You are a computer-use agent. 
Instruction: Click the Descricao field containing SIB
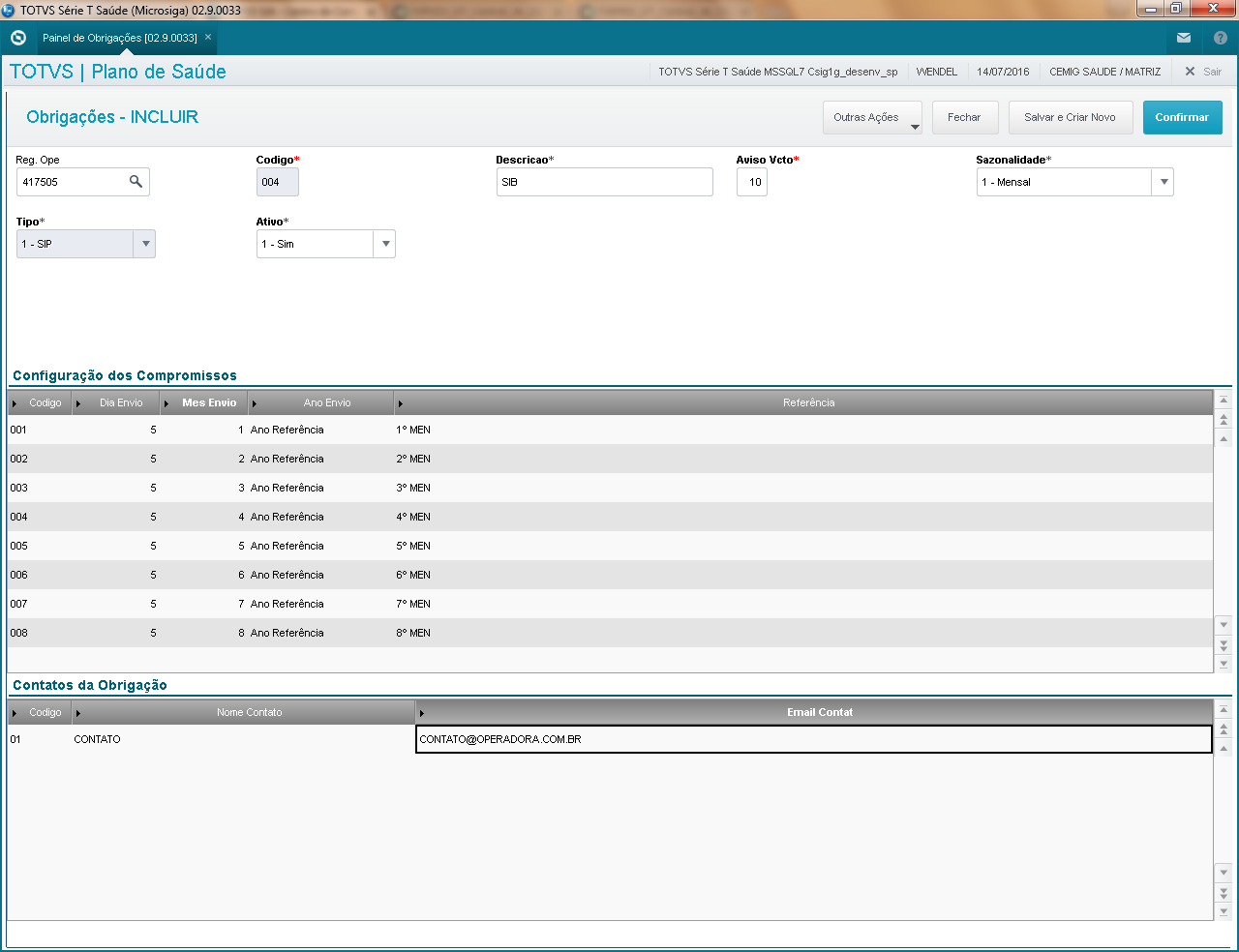click(605, 182)
